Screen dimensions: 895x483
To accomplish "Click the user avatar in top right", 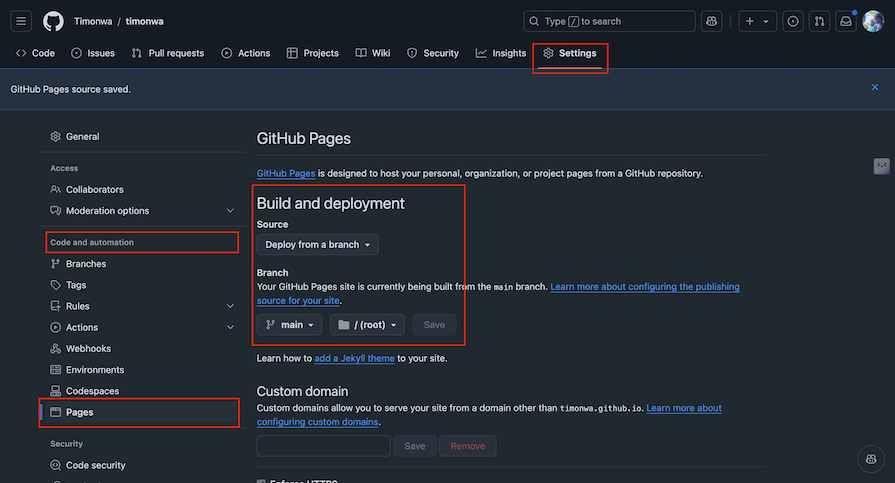I will pyautogui.click(x=872, y=21).
